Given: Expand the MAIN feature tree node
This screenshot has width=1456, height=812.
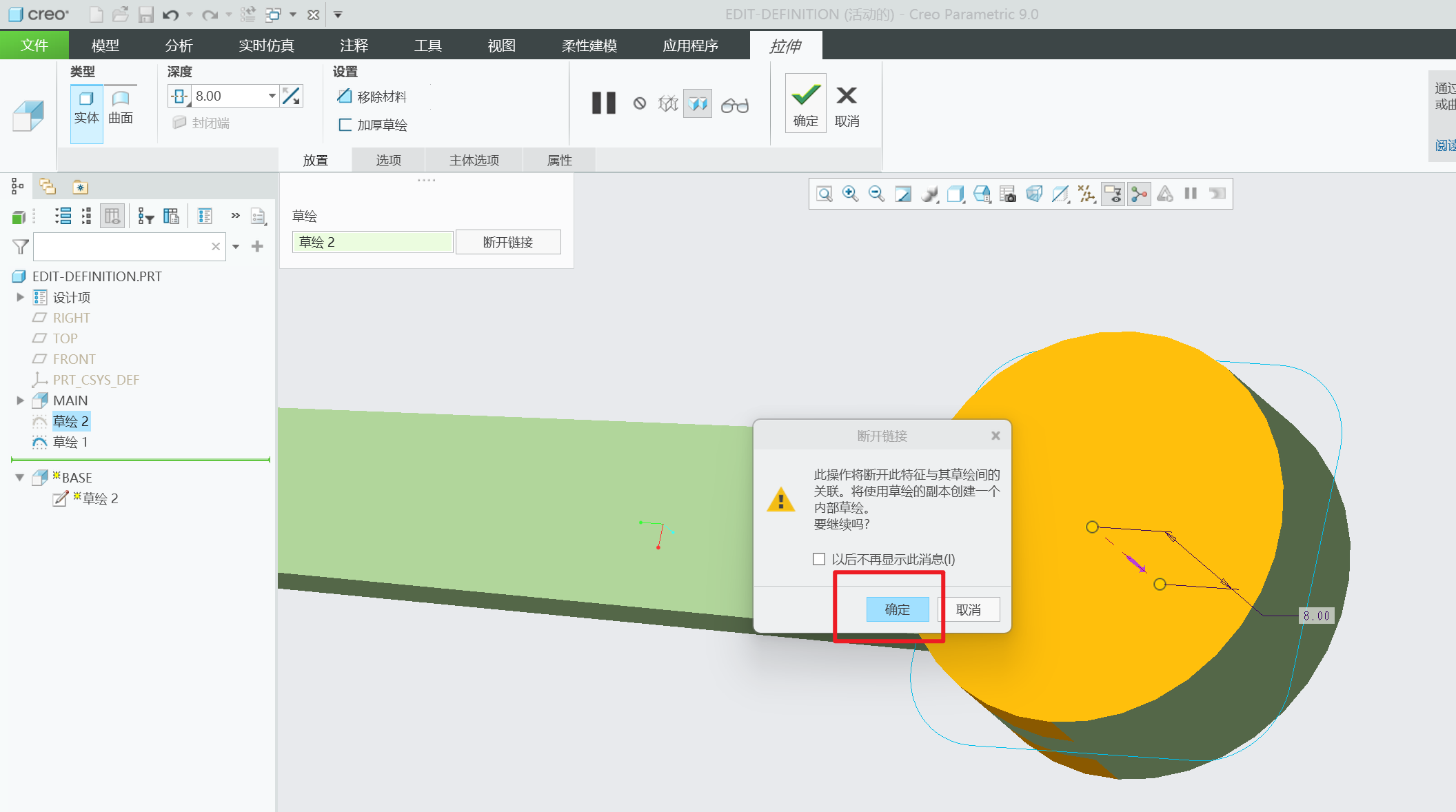Looking at the screenshot, I should point(20,400).
